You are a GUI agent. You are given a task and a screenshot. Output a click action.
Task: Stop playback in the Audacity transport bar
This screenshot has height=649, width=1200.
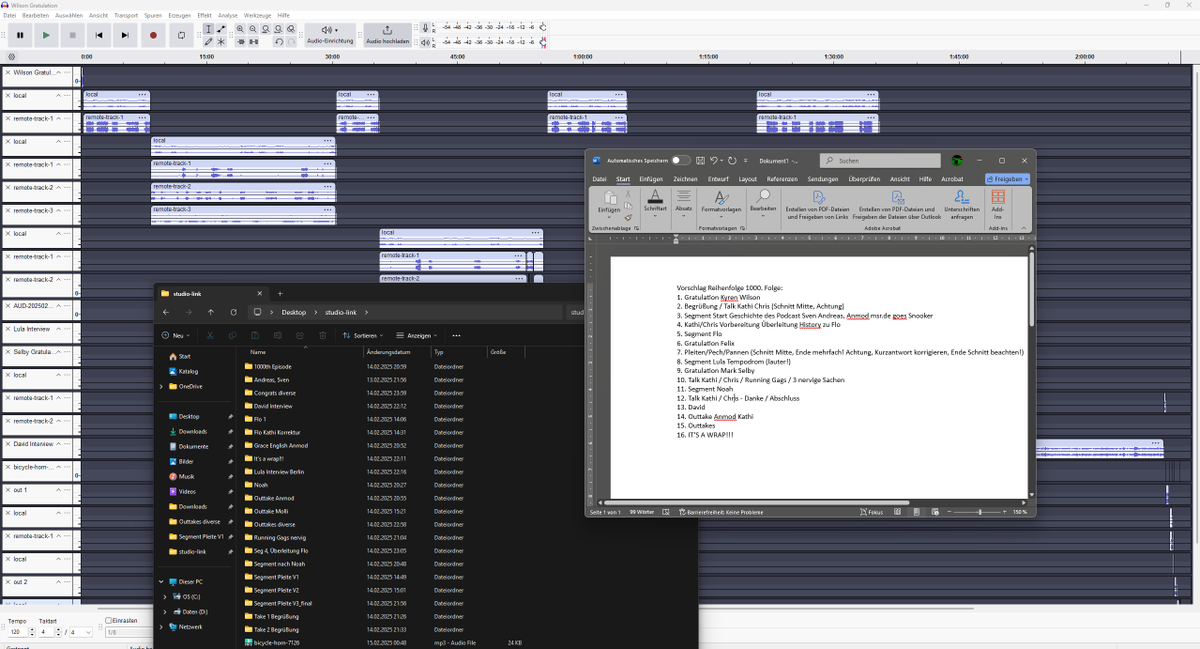coord(72,35)
